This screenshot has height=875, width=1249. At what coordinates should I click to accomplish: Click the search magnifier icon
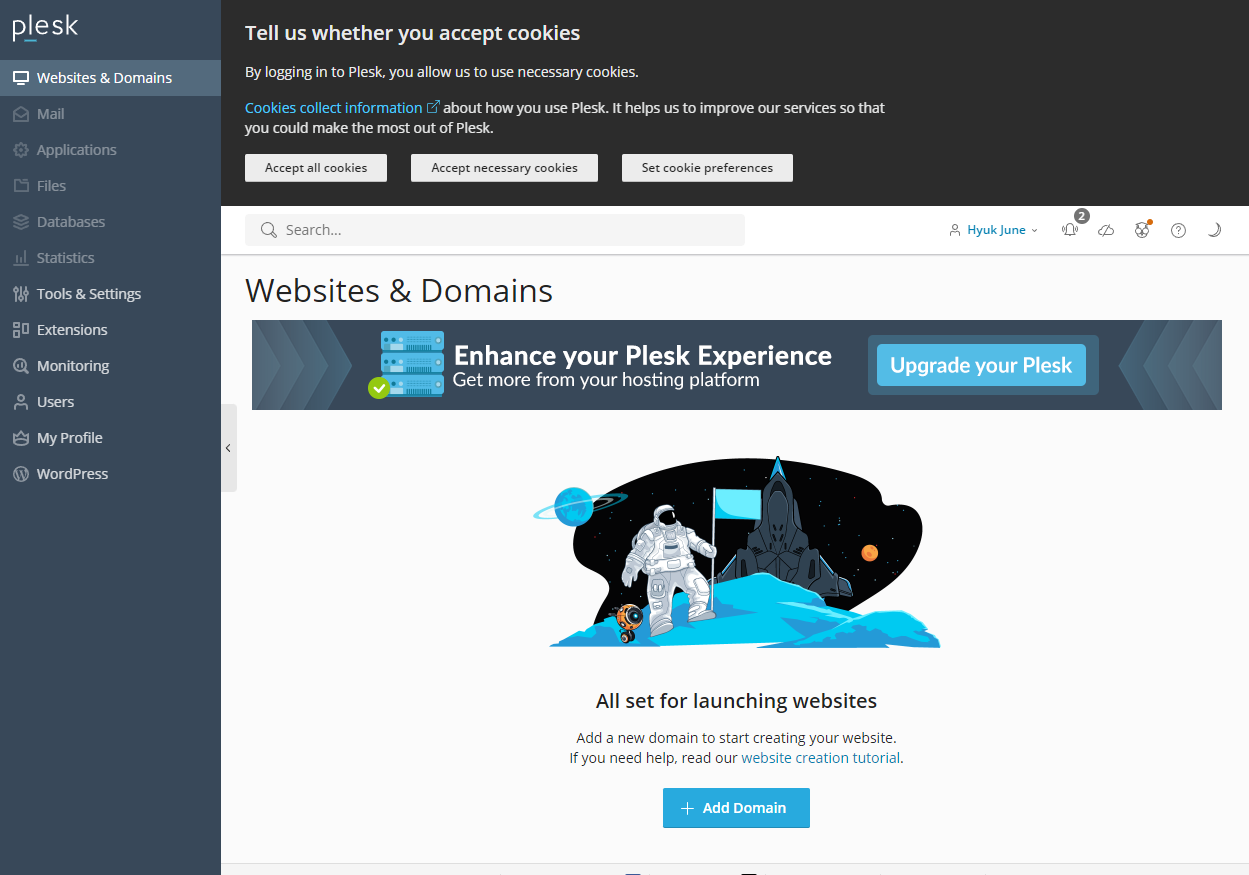click(268, 230)
